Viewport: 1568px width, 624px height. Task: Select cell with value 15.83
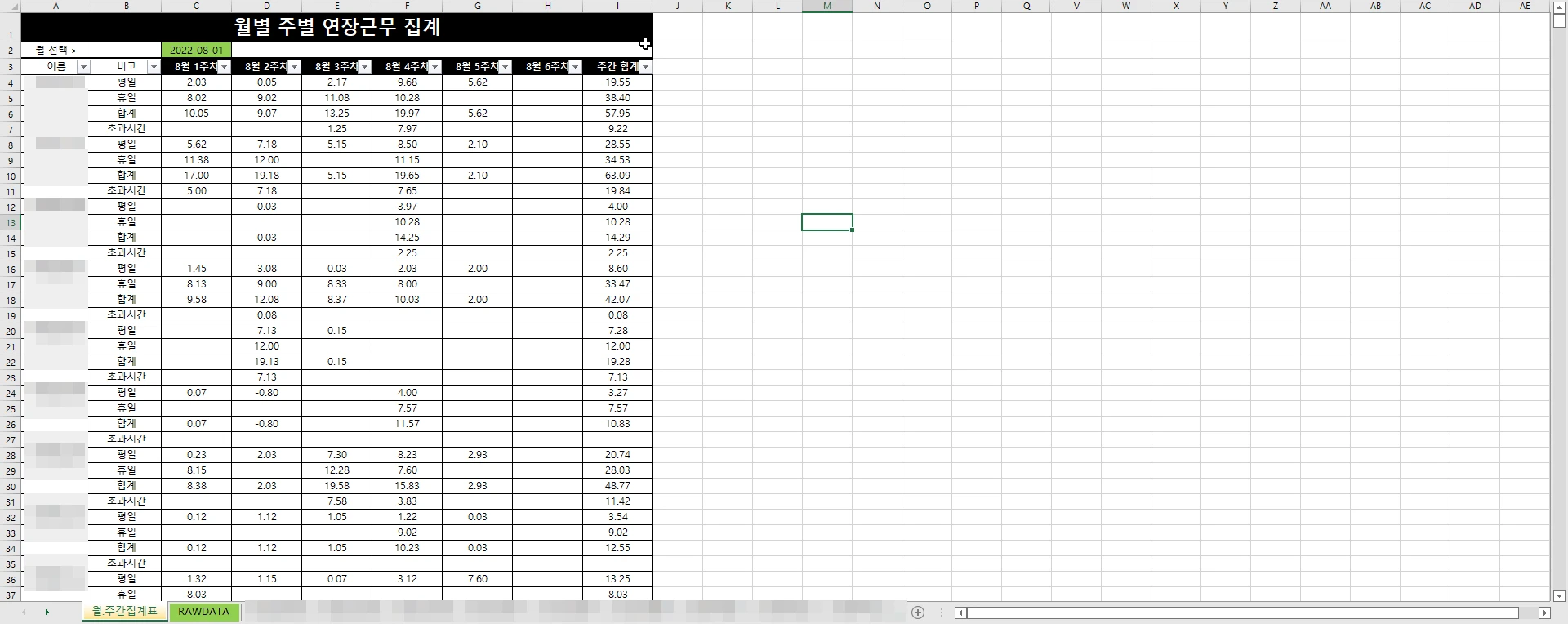click(407, 486)
